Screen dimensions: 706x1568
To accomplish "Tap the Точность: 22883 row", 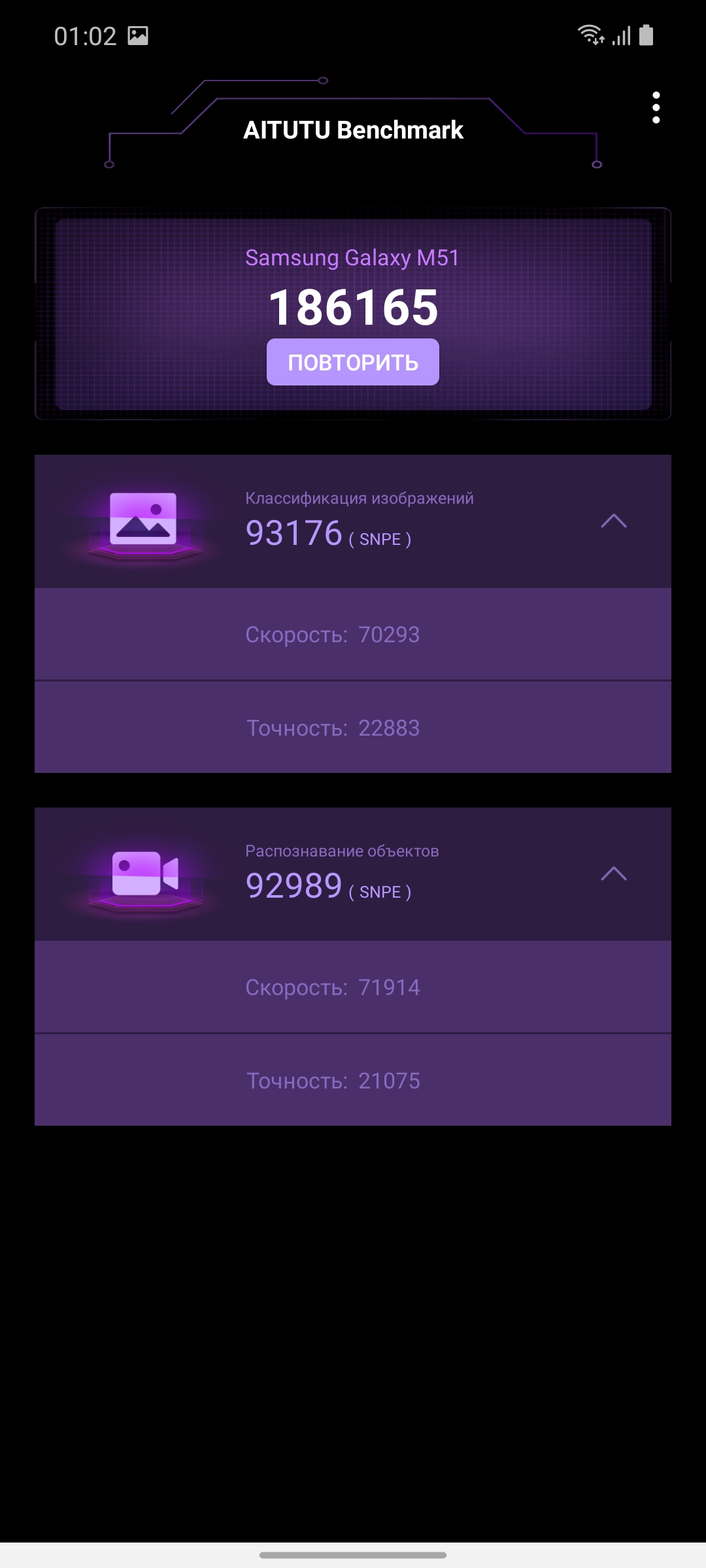I will pyautogui.click(x=353, y=727).
